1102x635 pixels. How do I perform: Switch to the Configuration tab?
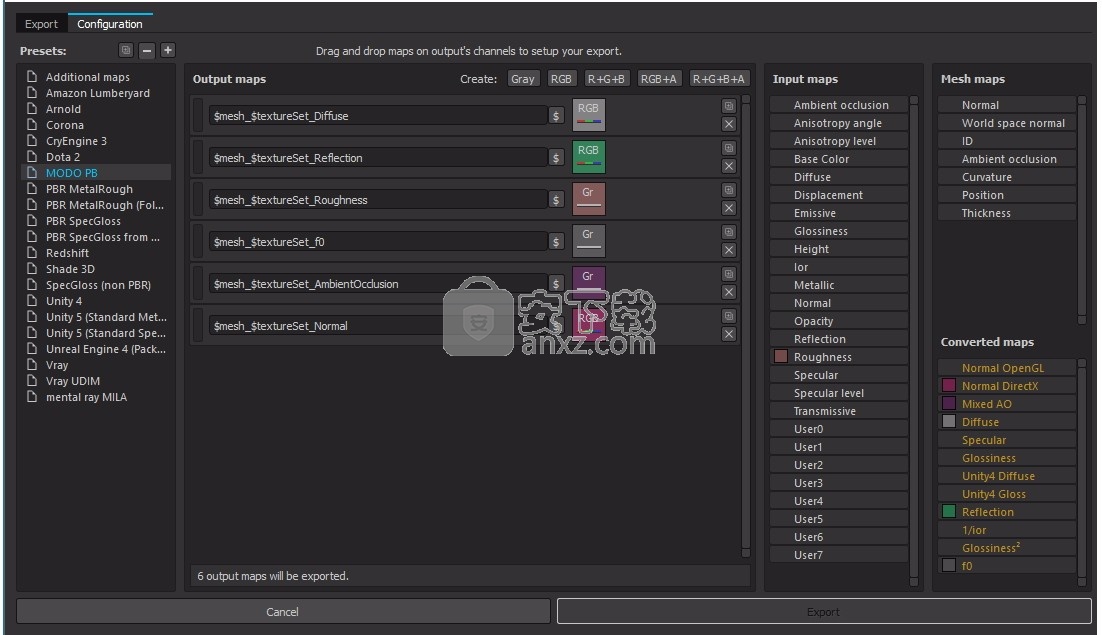click(x=110, y=24)
